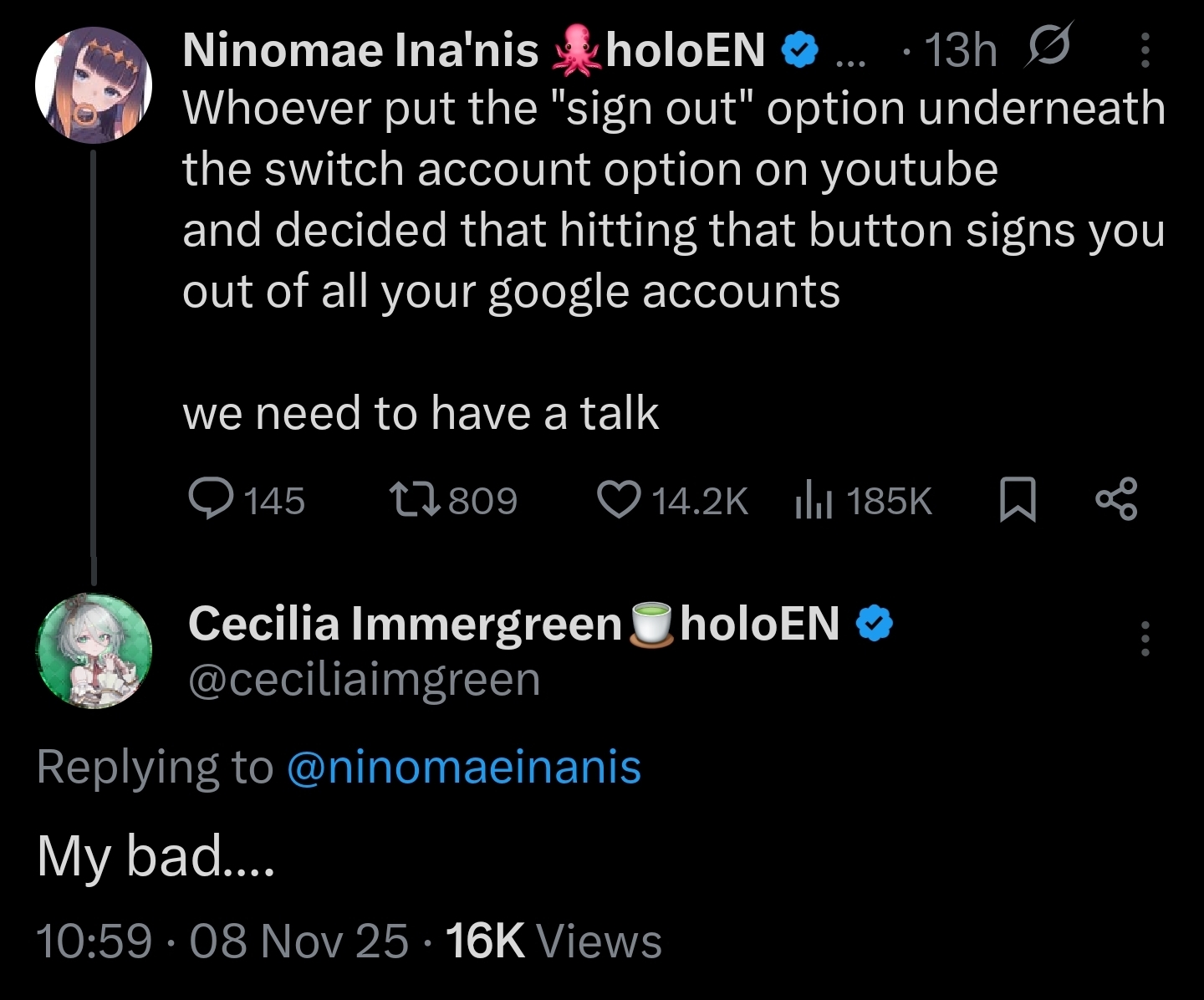1204x1000 pixels.
Task: Click the 10:59 · 08 Nov 25 timestamp
Action: 222,941
